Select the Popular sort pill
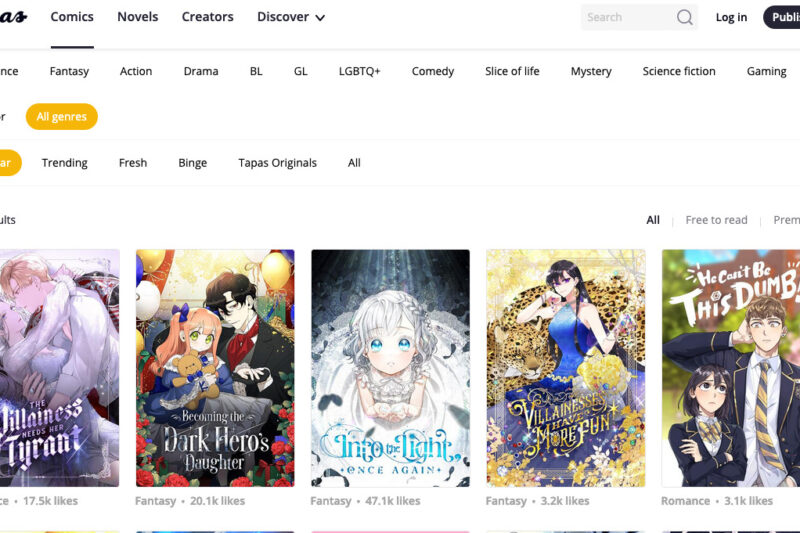800x533 pixels. tap(9, 163)
